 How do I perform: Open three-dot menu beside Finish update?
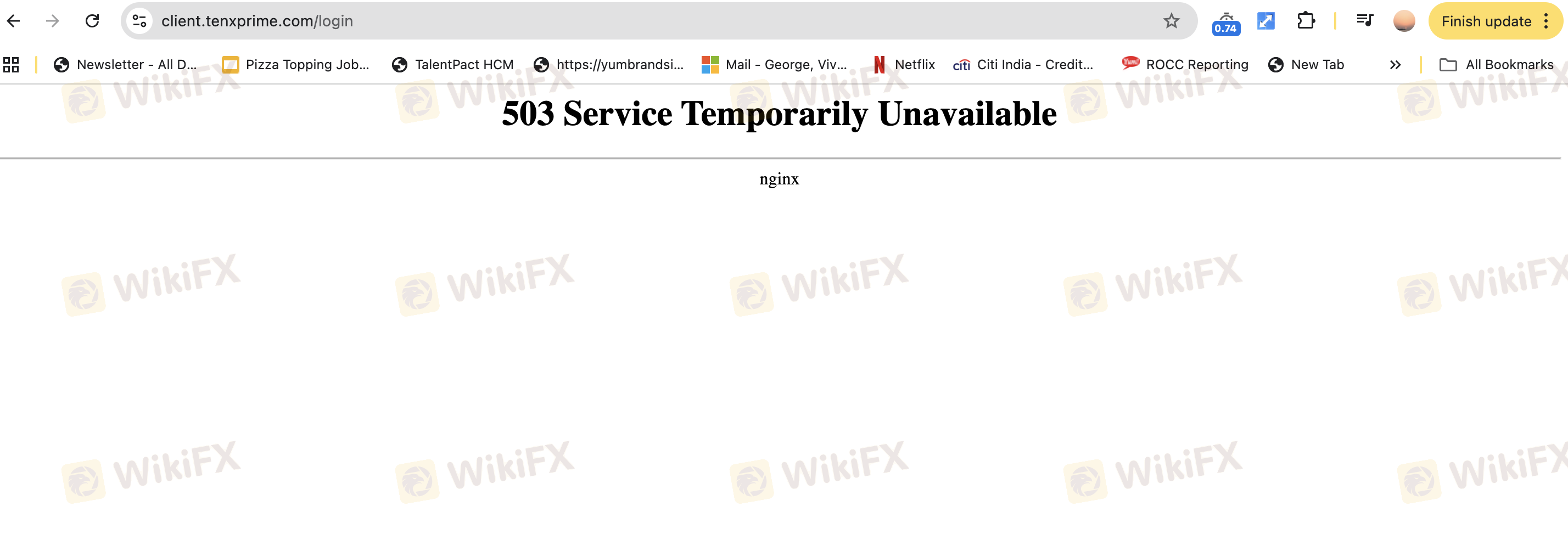click(x=1546, y=21)
